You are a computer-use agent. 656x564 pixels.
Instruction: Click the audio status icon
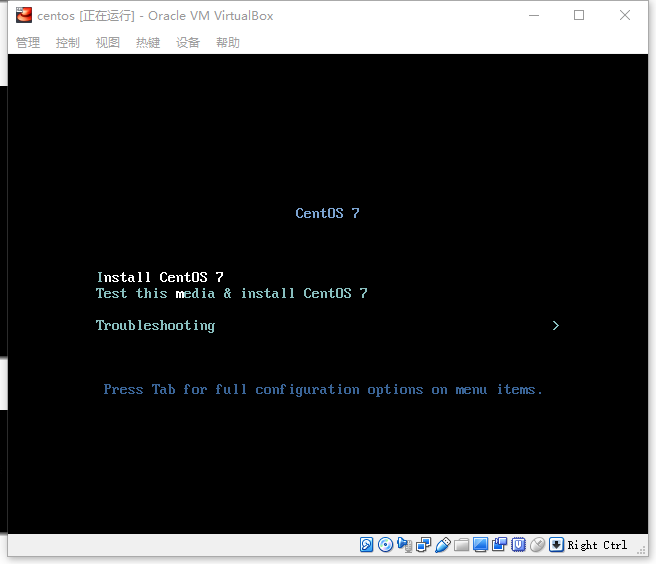405,545
